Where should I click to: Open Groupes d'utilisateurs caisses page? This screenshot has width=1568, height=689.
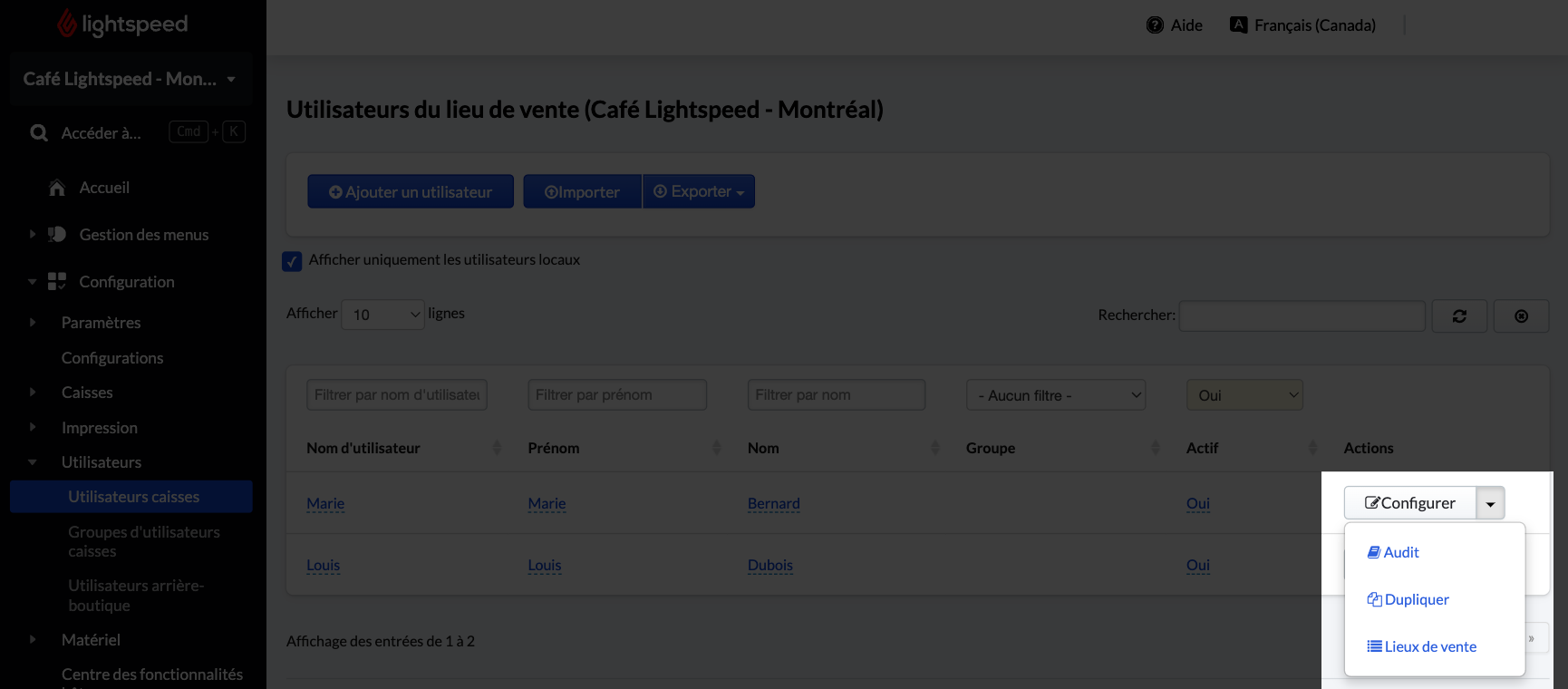(x=144, y=541)
